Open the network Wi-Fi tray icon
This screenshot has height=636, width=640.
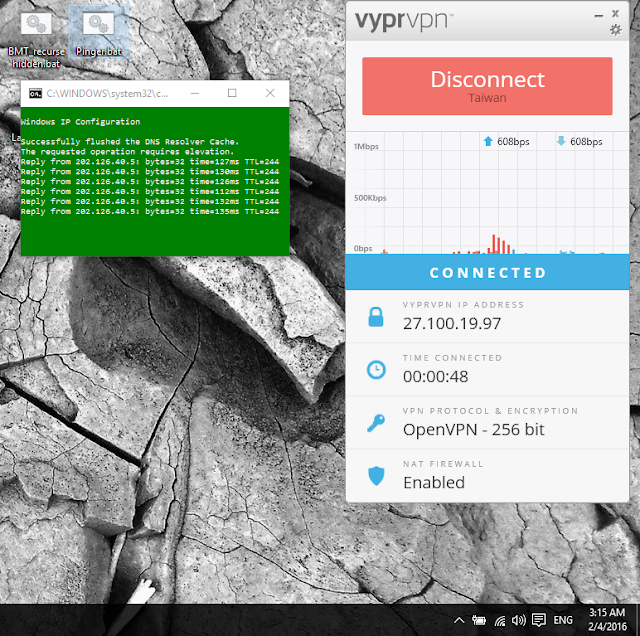[500, 620]
